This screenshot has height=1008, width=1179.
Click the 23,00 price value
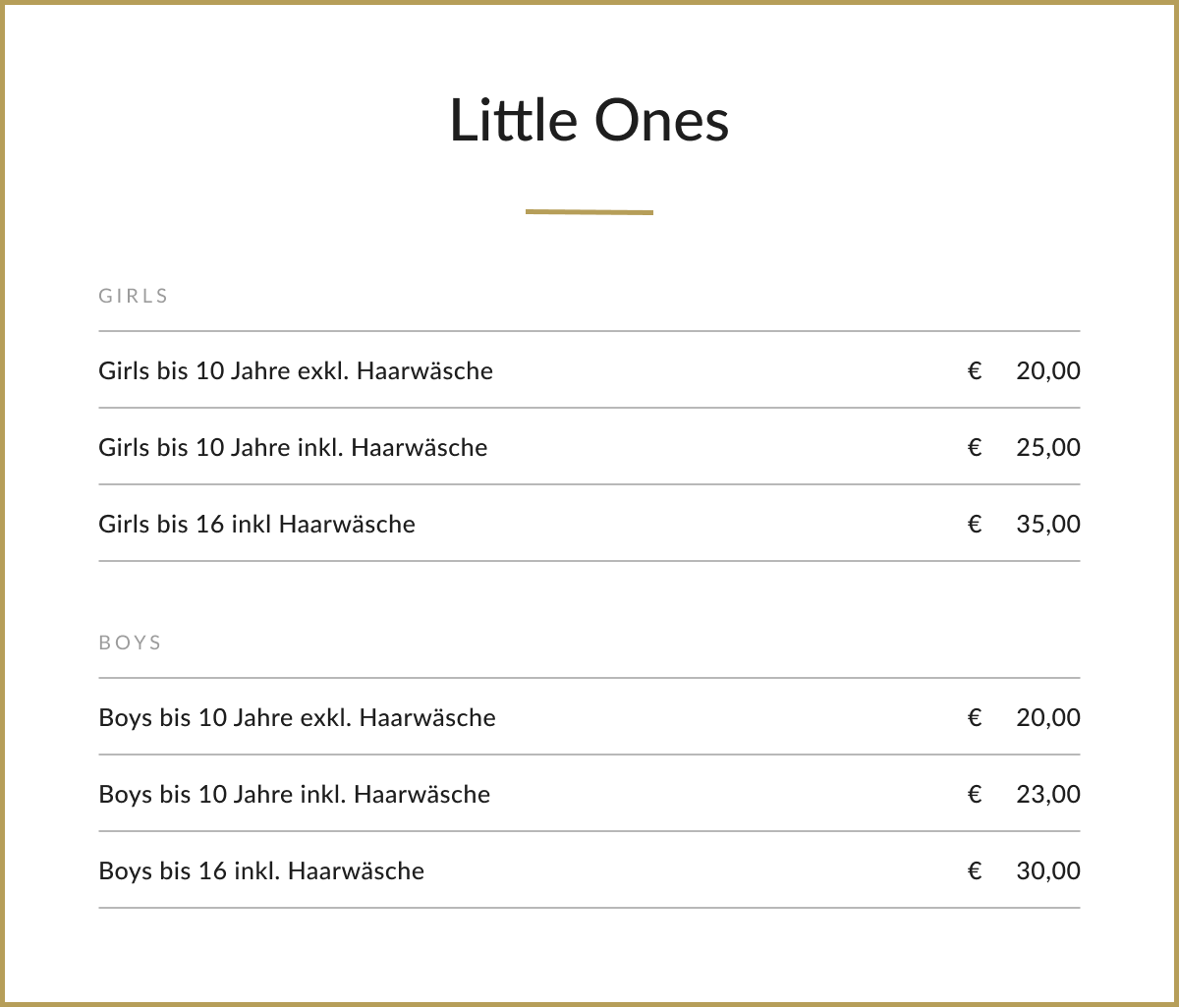1048,794
